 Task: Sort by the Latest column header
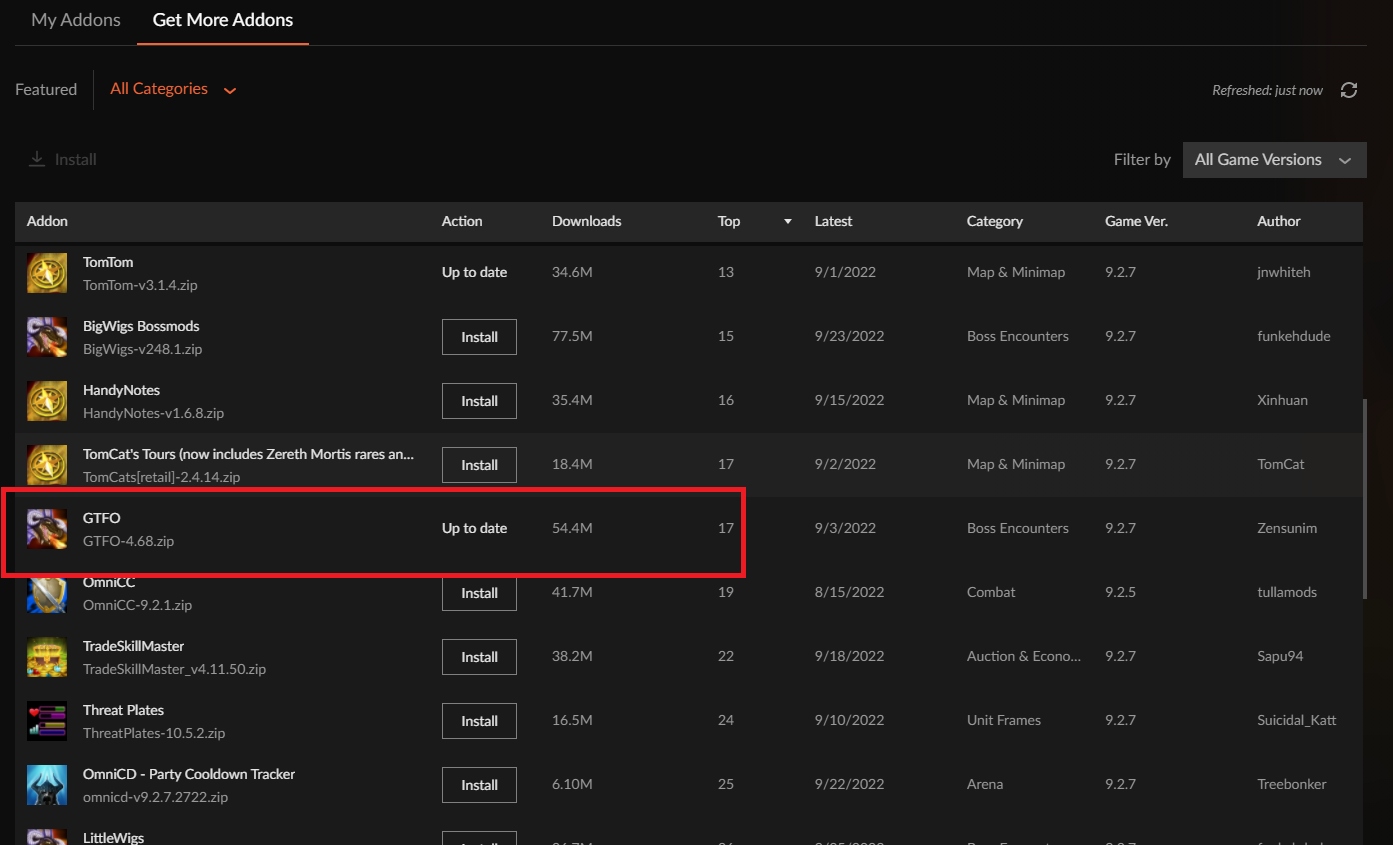833,221
